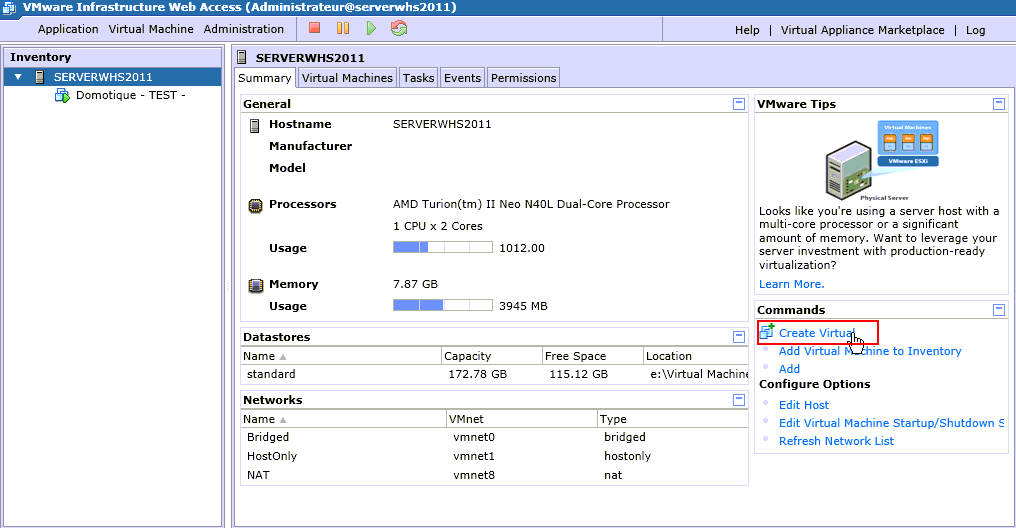1016x528 pixels.
Task: Select the Domotique - TEST - virtual machine
Action: tap(130, 95)
